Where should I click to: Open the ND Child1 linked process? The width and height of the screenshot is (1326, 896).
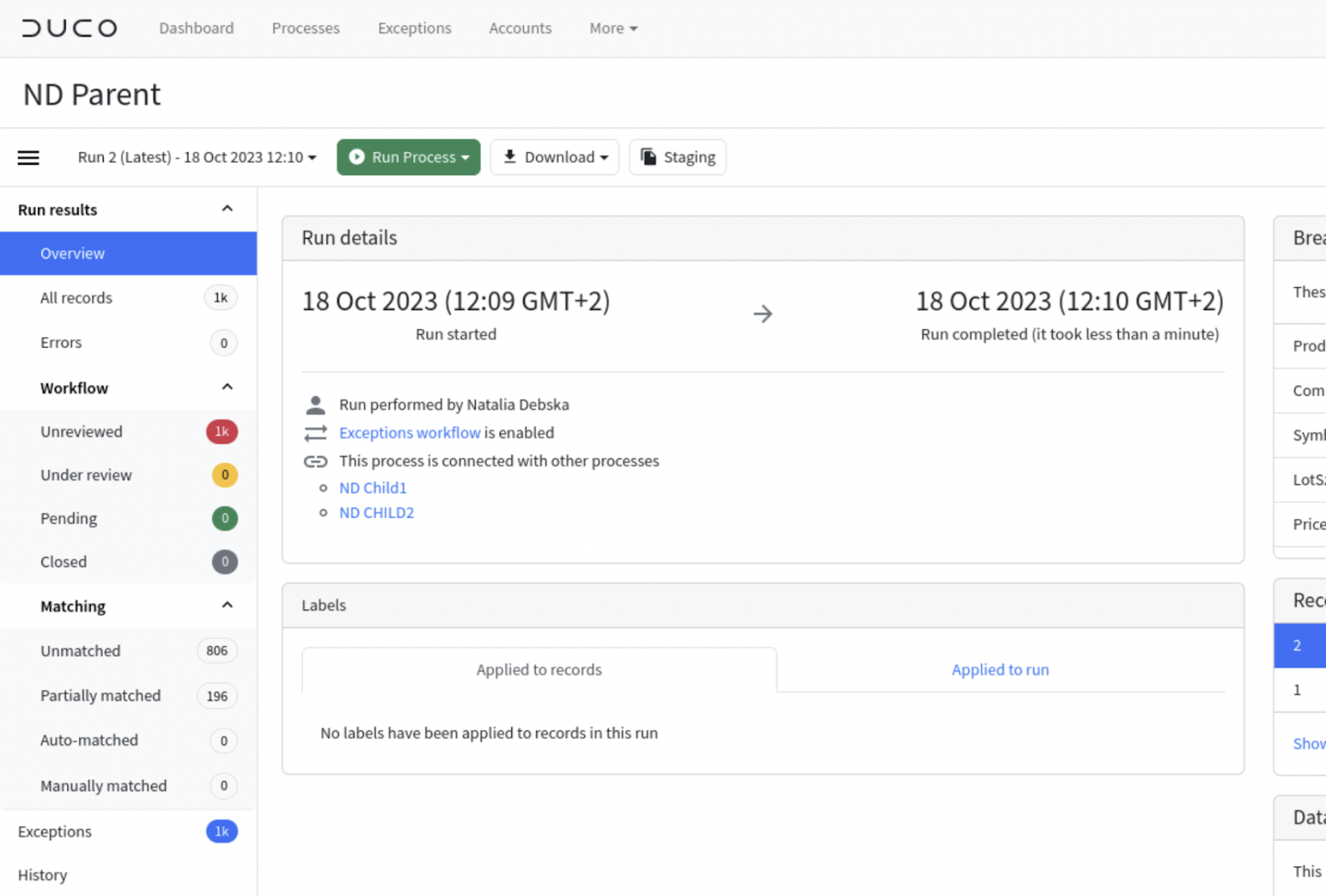372,487
